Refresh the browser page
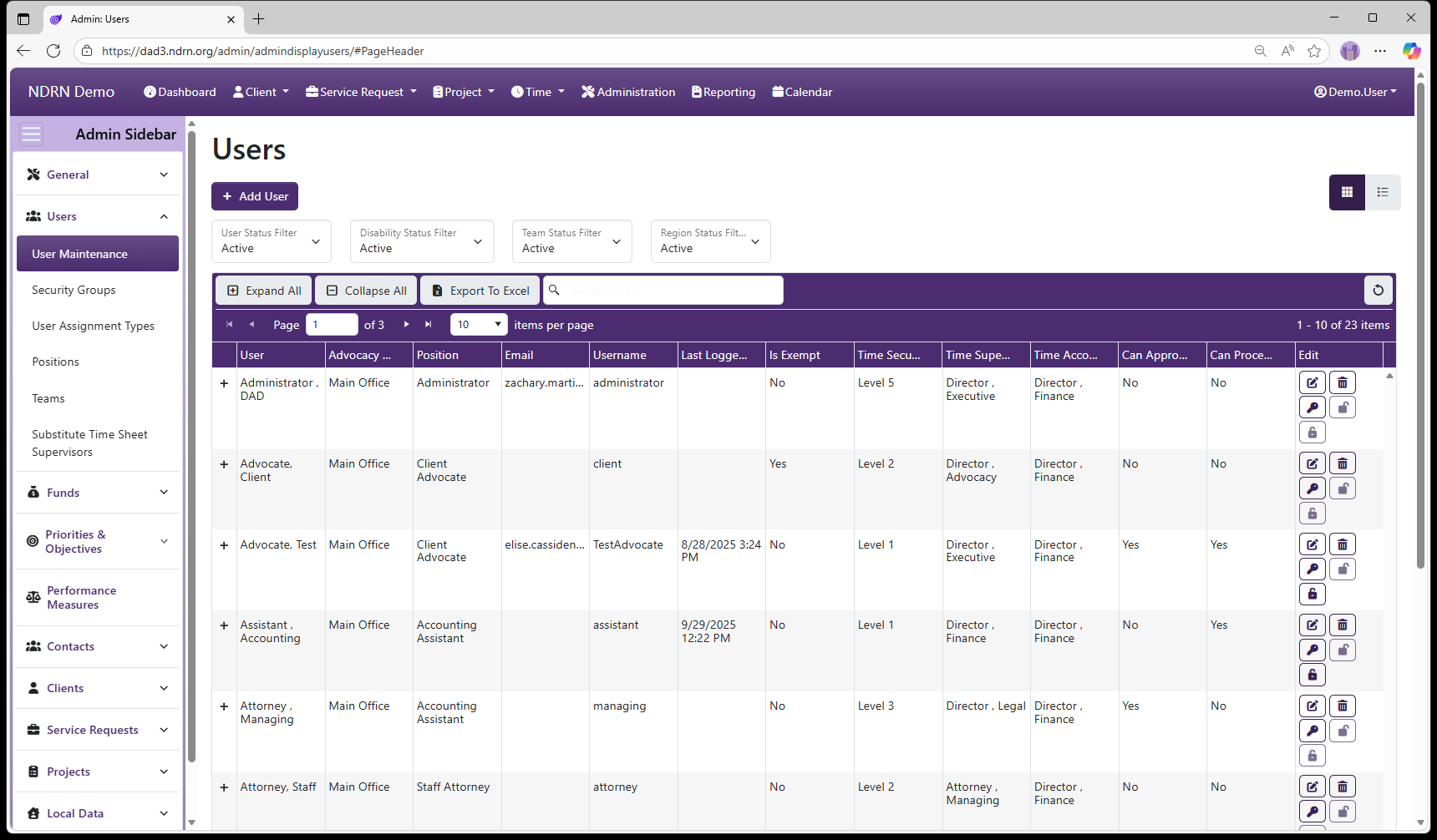The image size is (1437, 840). coord(53,51)
